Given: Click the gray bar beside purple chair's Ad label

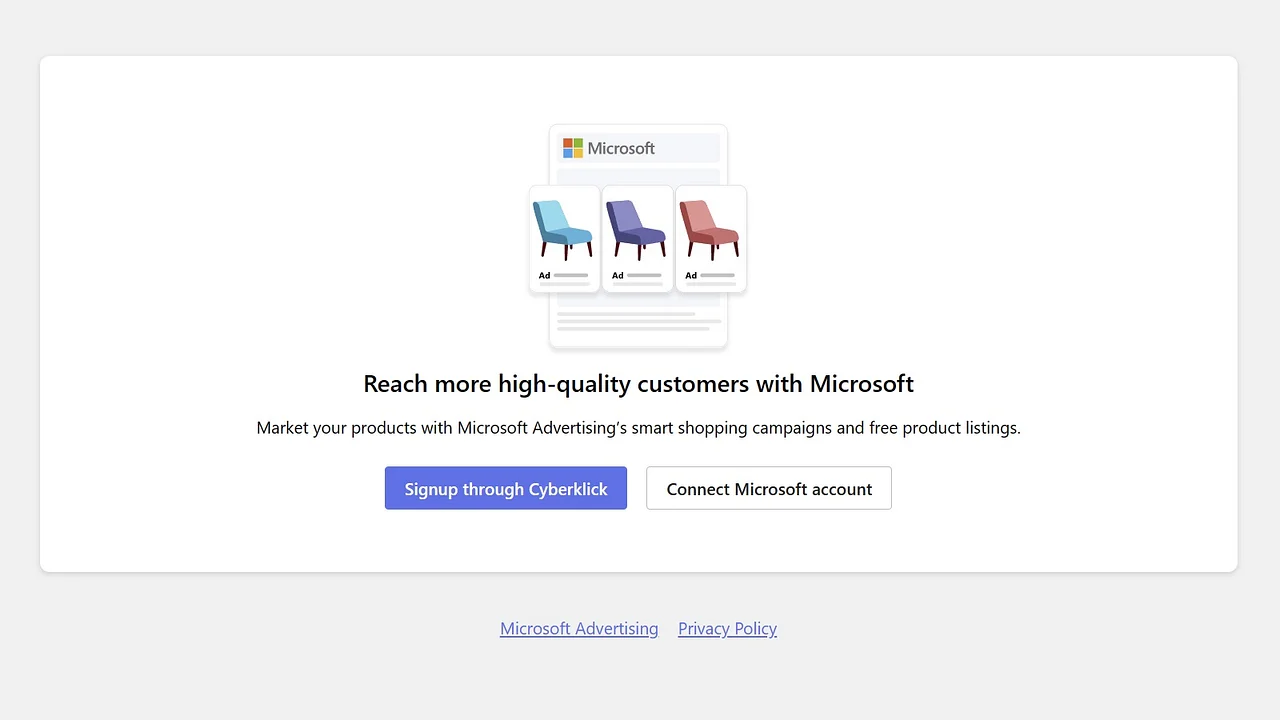Looking at the screenshot, I should point(644,275).
